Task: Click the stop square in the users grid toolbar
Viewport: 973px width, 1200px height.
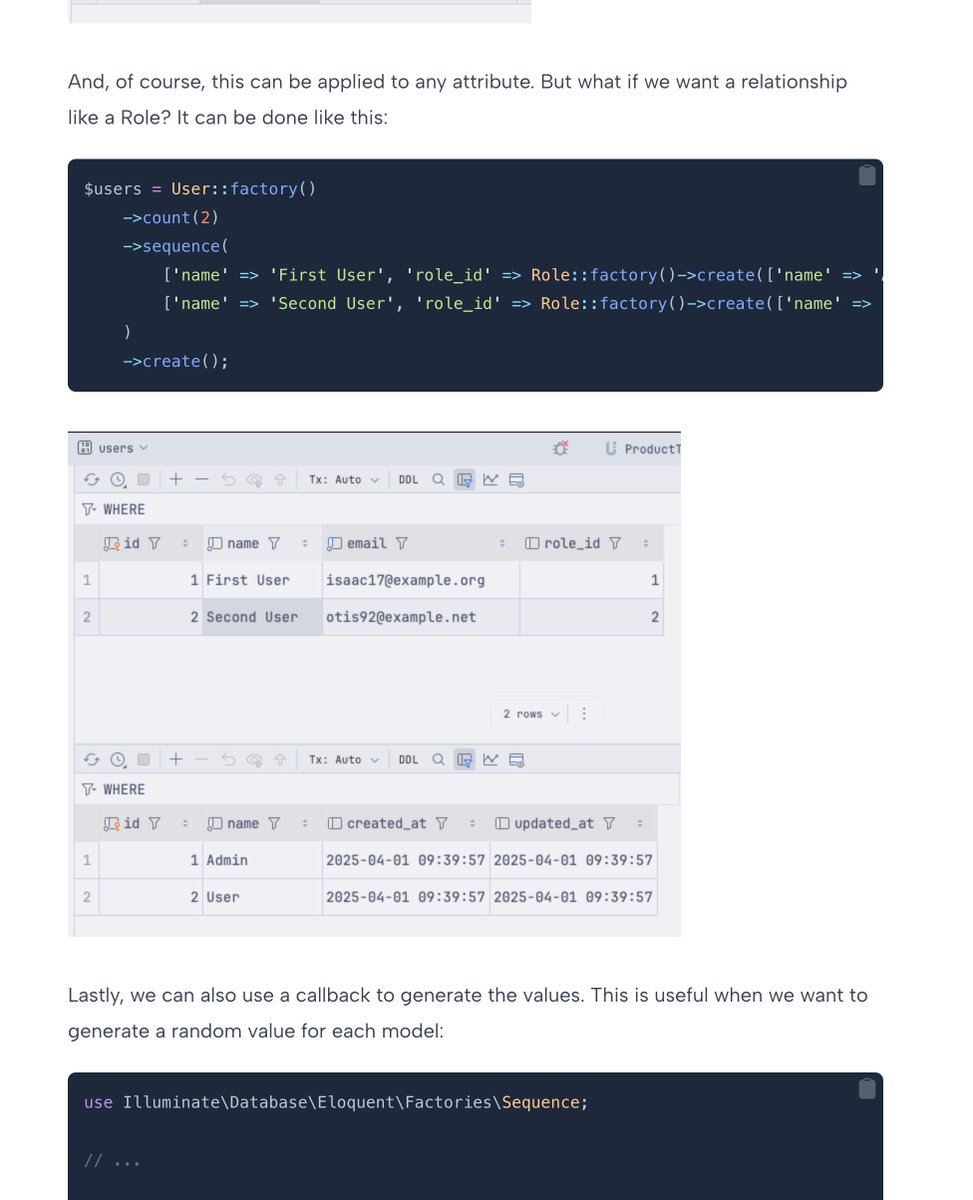Action: [143, 480]
